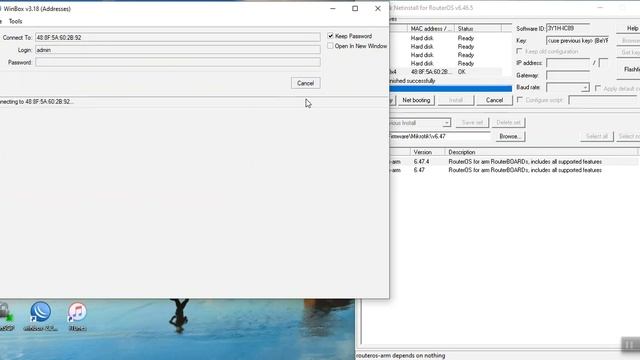Tick Keep old configuration in Netinstall
Screen dimensions: 640x360
[519, 51]
